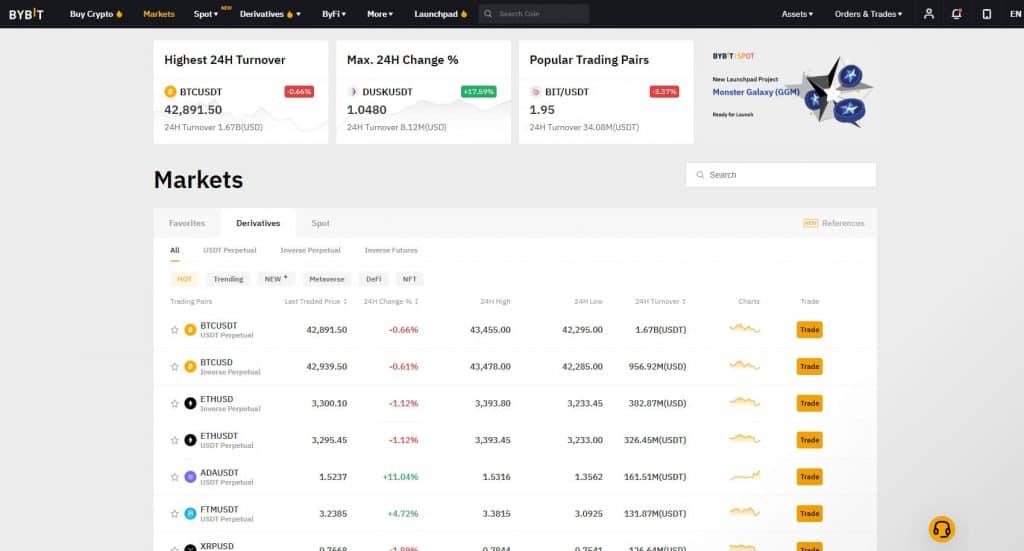1024x551 pixels.
Task: Favorite the ADAUSDT pair with star
Action: 174,477
